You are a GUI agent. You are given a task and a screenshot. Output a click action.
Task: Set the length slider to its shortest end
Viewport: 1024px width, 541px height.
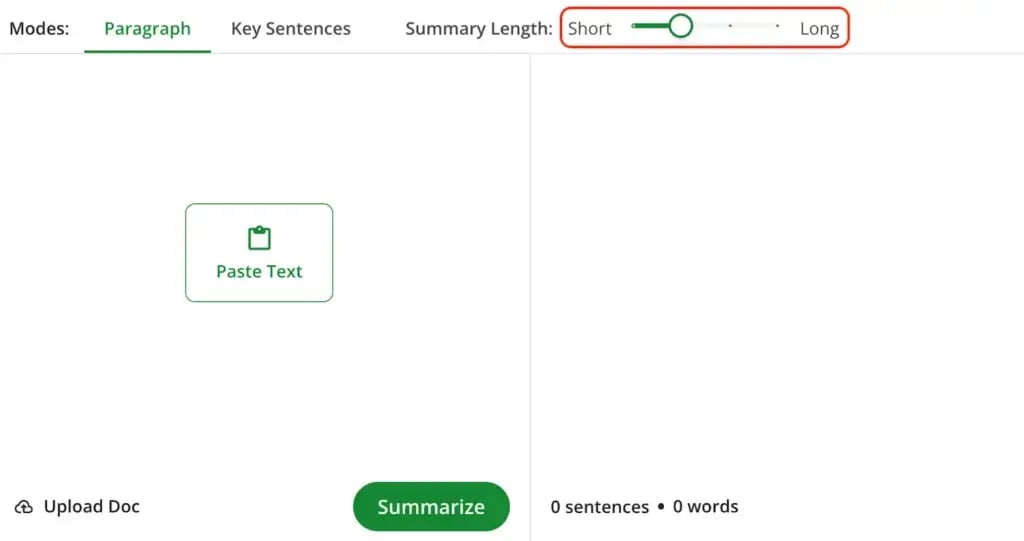pos(634,26)
